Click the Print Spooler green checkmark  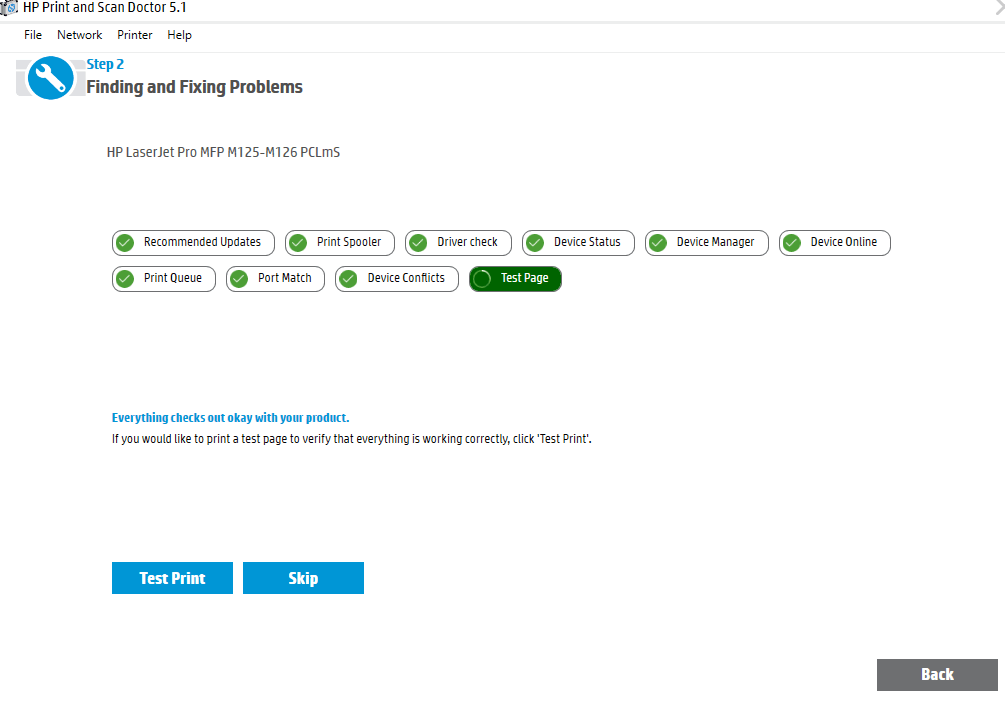pos(298,243)
